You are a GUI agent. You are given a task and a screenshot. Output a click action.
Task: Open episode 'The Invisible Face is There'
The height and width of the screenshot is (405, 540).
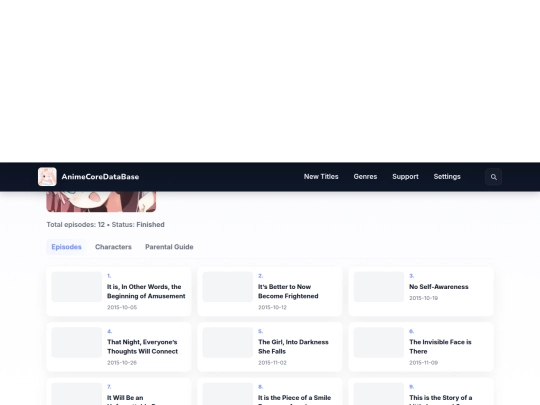pyautogui.click(x=440, y=347)
